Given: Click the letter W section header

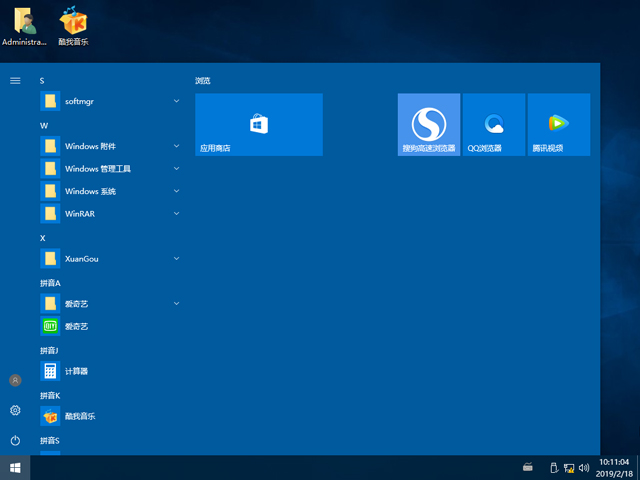Looking at the screenshot, I should click(44, 125).
